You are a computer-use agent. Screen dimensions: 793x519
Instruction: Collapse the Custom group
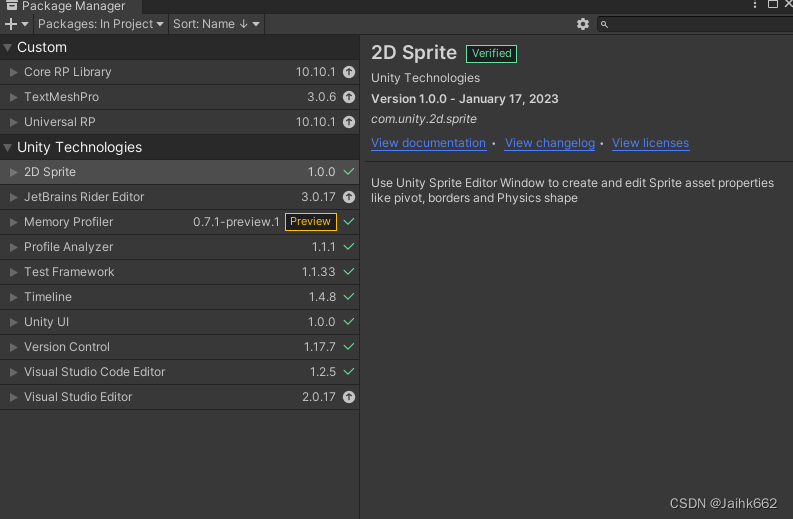(x=8, y=48)
